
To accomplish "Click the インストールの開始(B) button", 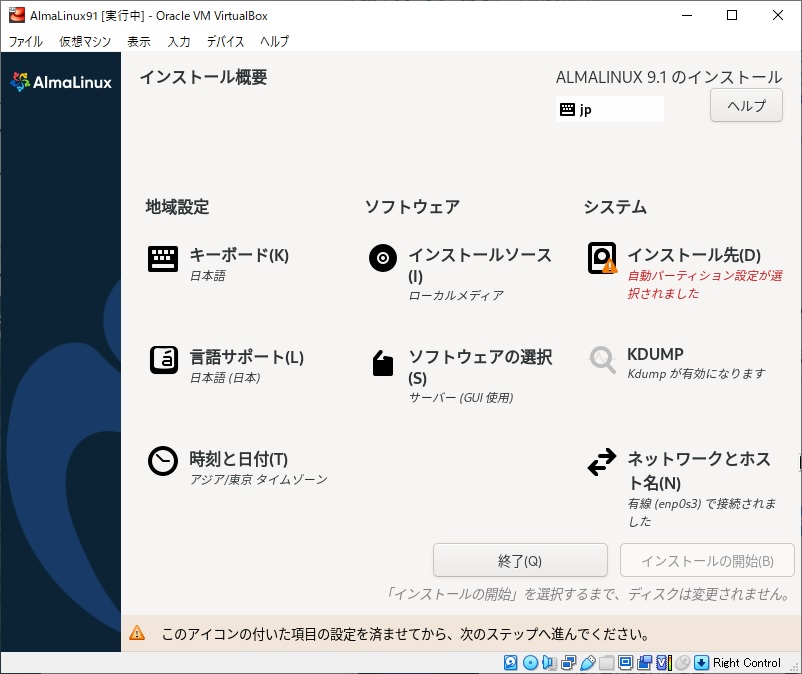I will [x=707, y=560].
